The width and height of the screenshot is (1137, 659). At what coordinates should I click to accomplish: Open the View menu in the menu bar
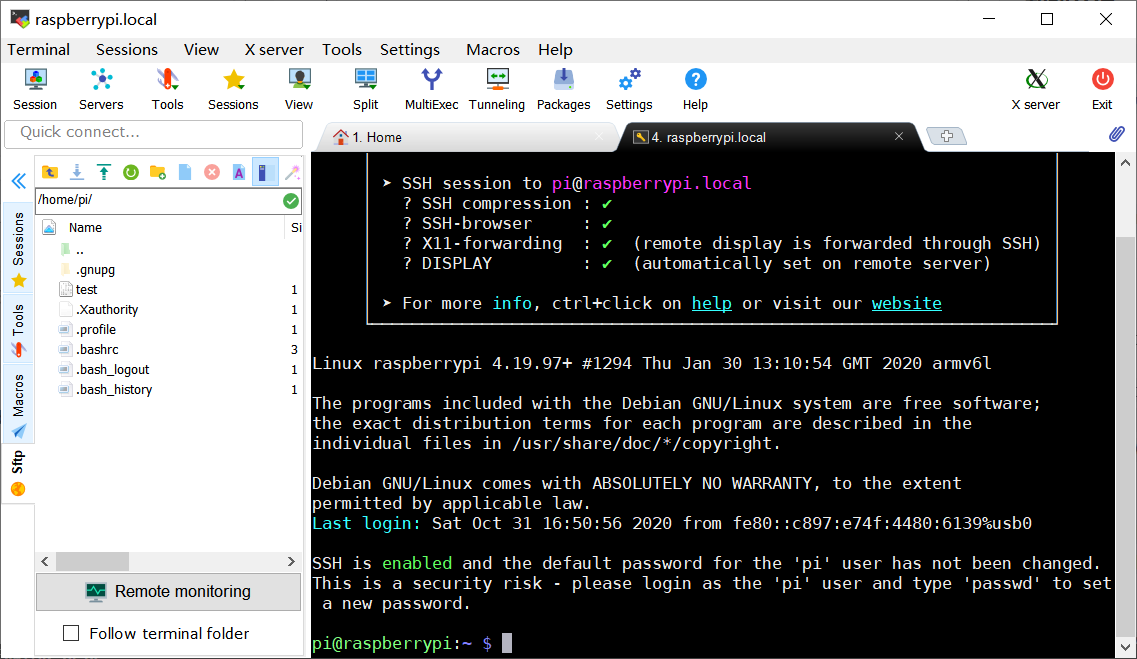click(201, 49)
